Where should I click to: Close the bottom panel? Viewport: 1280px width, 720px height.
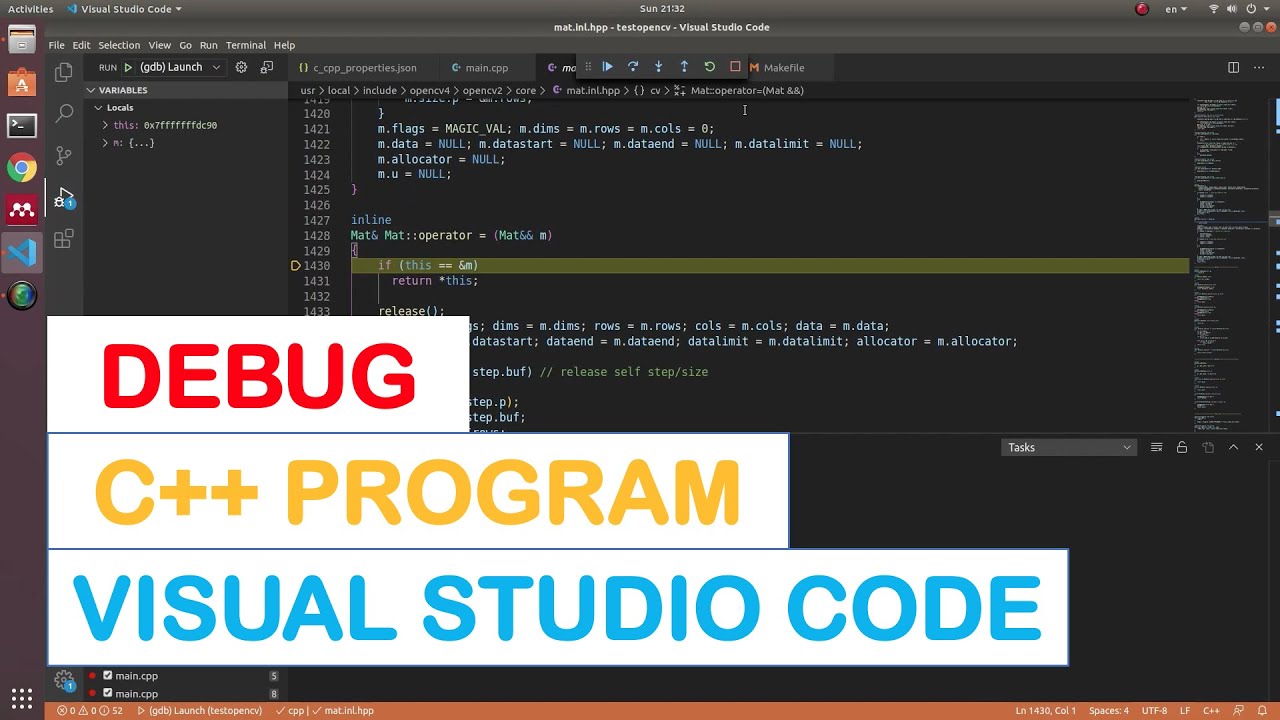[x=1259, y=447]
